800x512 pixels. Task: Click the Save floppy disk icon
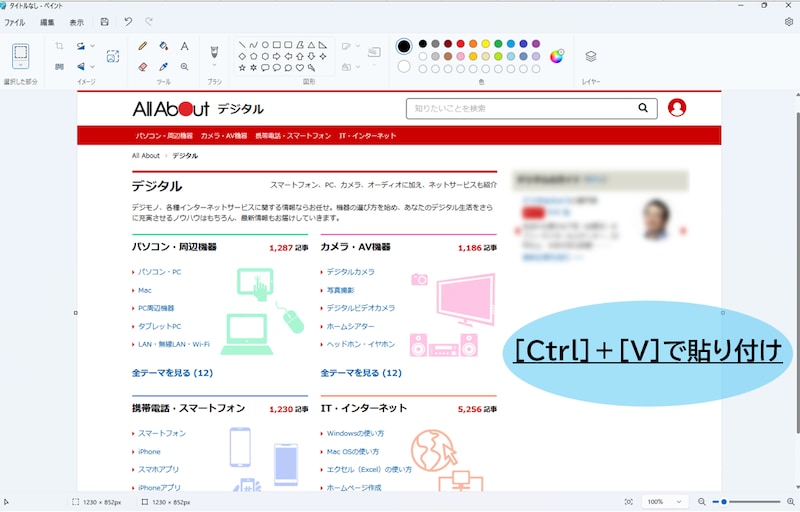tap(105, 22)
